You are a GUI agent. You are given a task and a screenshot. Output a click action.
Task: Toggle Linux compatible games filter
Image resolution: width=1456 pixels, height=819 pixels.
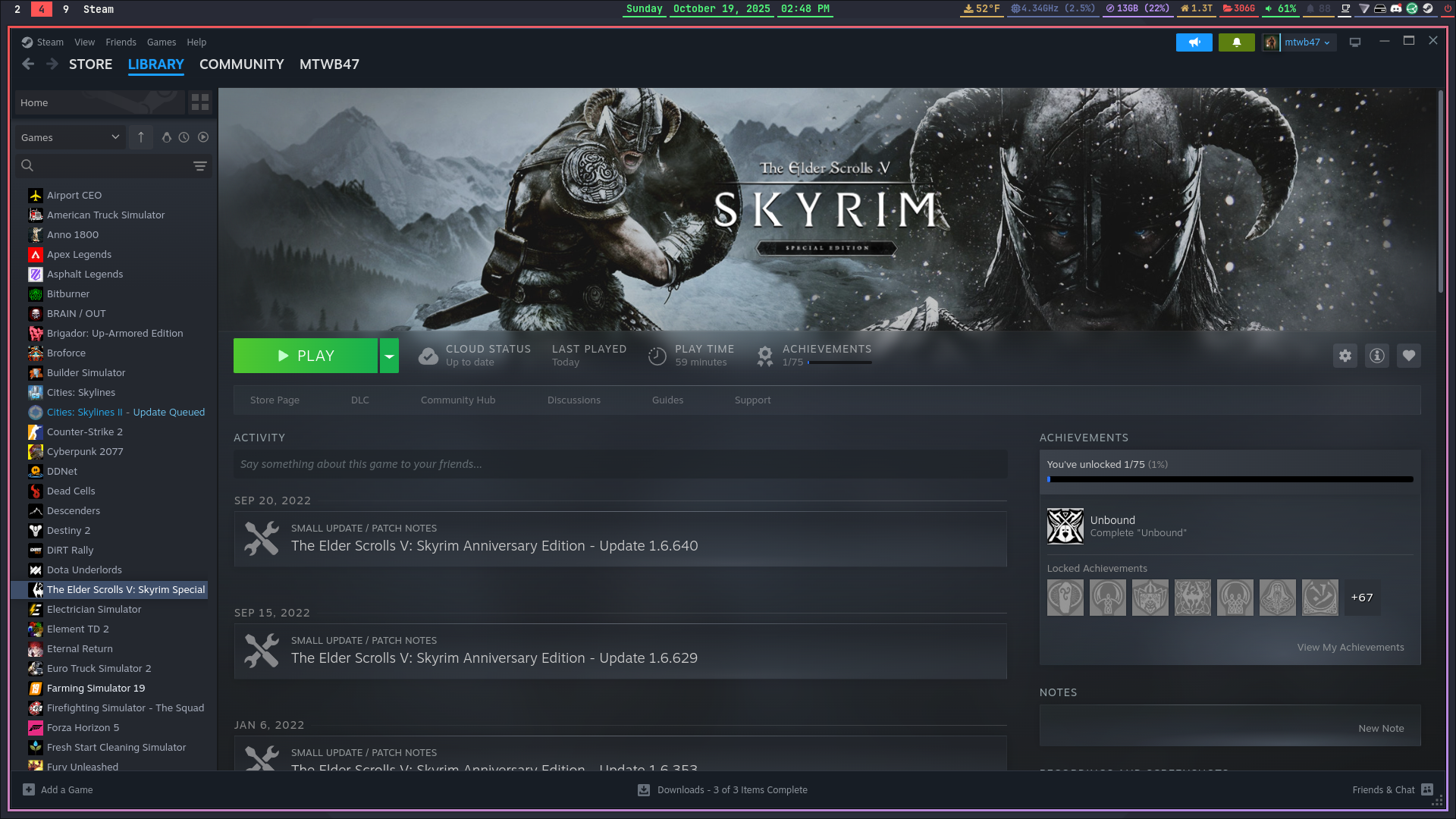pos(167,137)
